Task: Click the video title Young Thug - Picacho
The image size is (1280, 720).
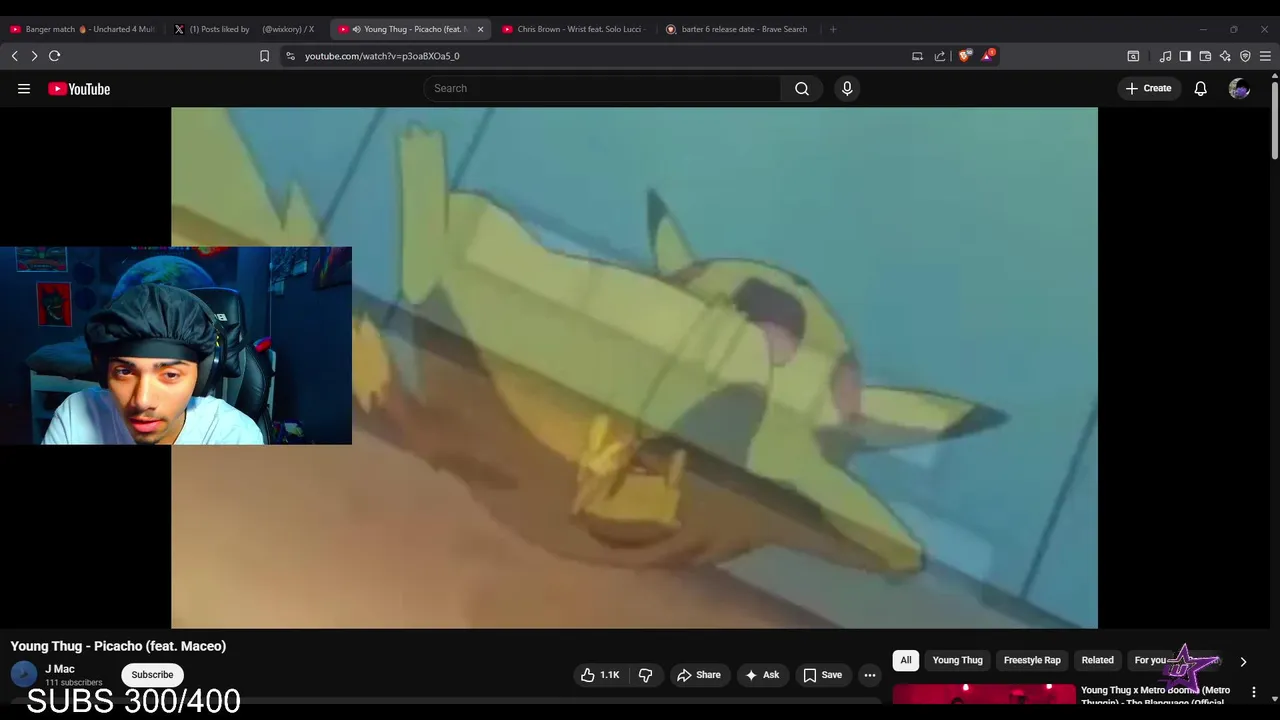Action: pos(118,646)
